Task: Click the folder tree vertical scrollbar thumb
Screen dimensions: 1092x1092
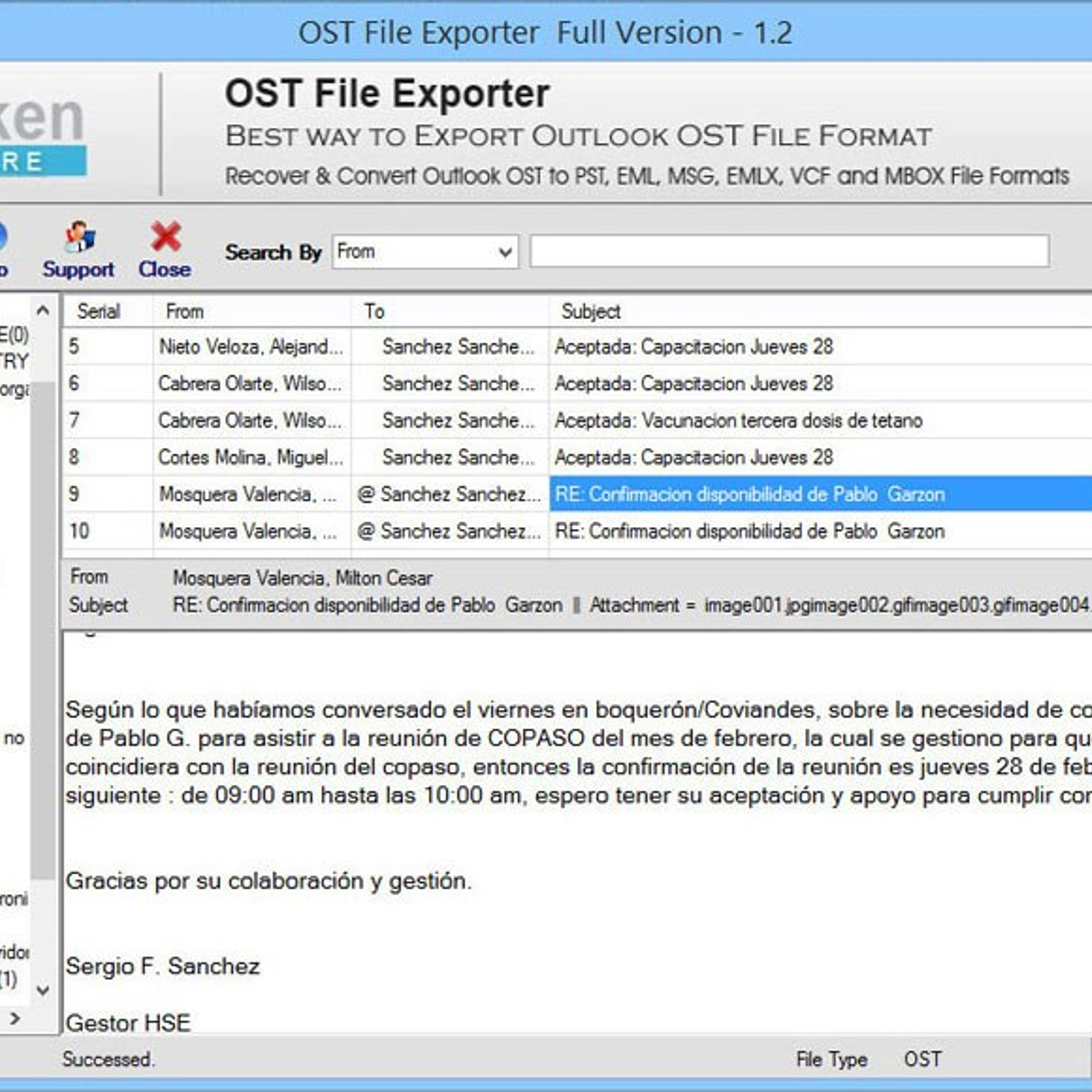Action: coord(43,631)
